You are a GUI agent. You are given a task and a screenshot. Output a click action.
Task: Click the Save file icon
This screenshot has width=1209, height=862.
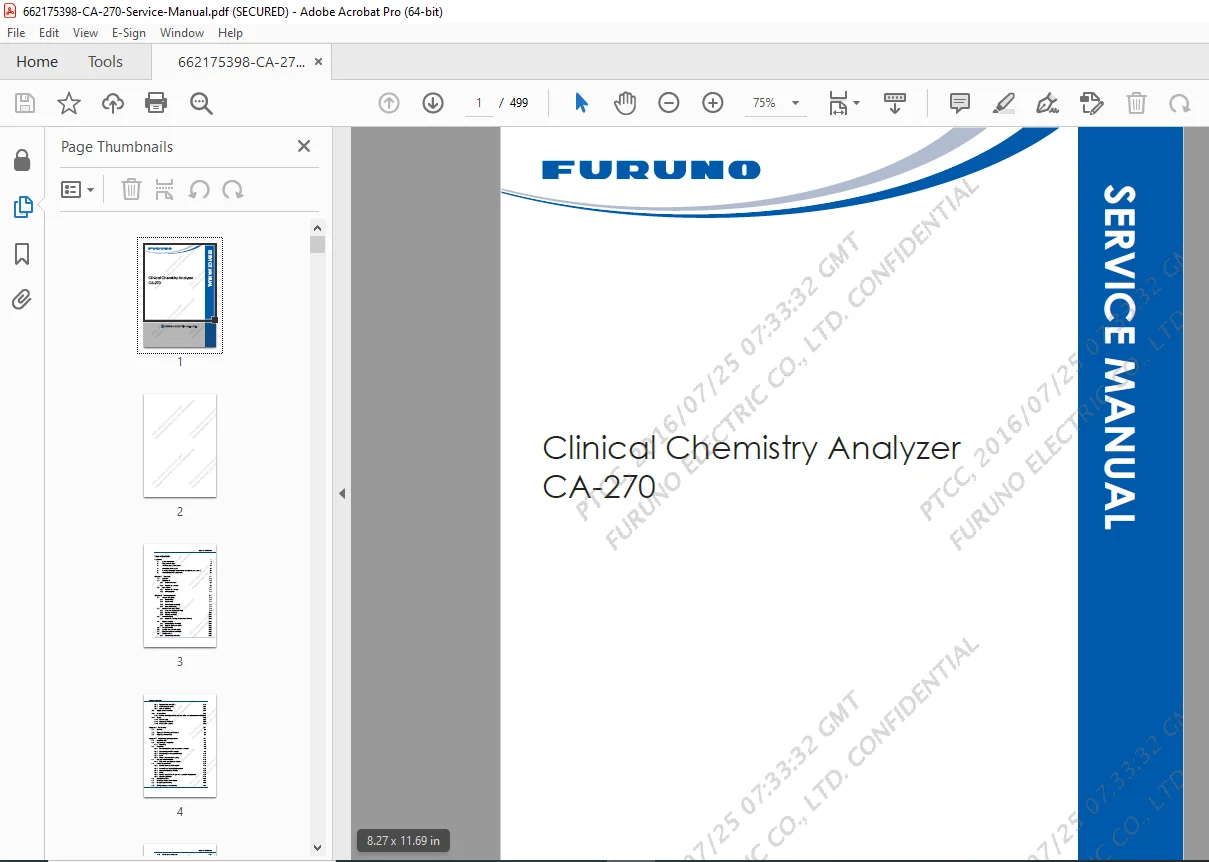[x=25, y=103]
